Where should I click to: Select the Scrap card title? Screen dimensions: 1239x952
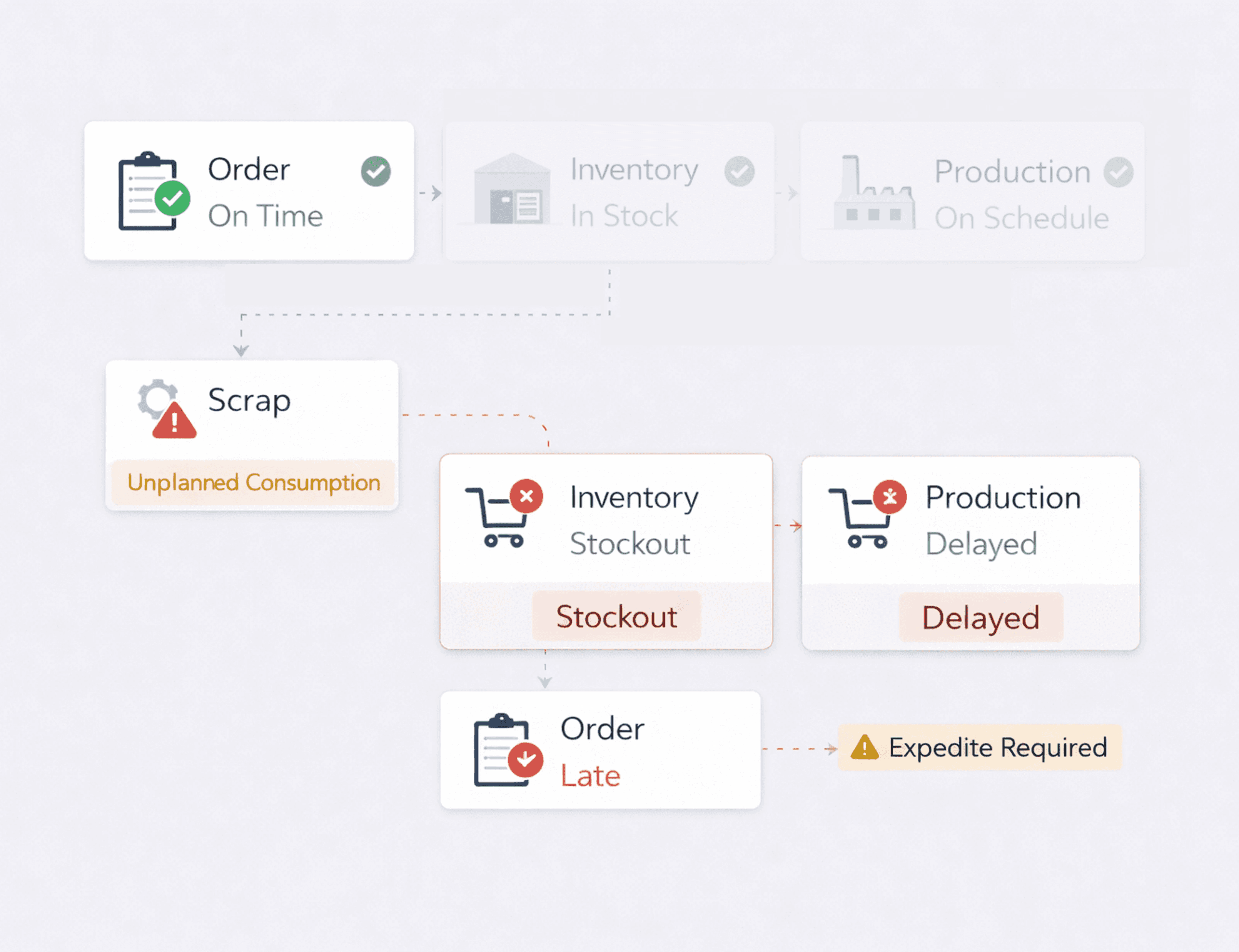(x=249, y=401)
